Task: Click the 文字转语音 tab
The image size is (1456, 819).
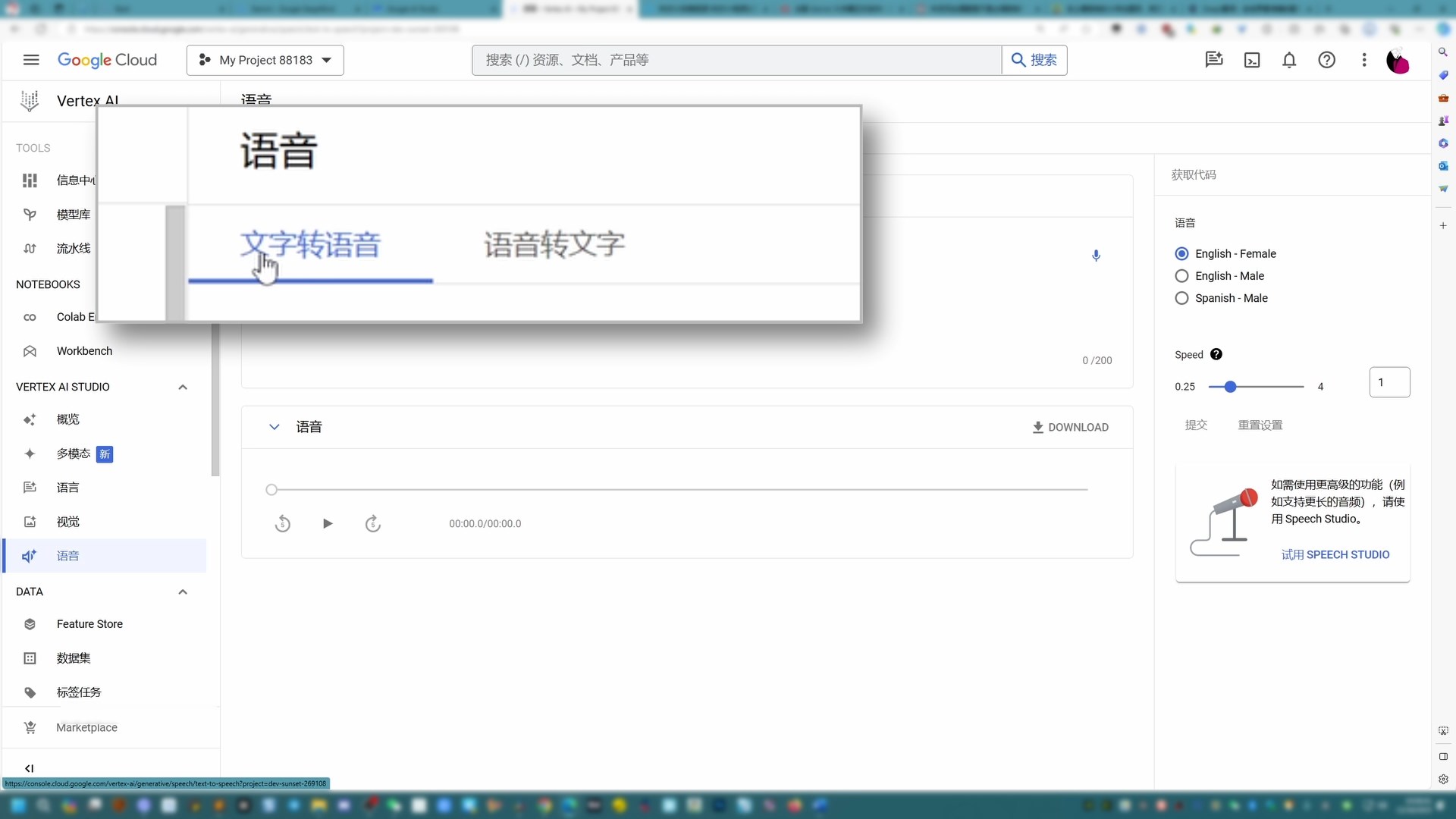Action: click(x=311, y=244)
